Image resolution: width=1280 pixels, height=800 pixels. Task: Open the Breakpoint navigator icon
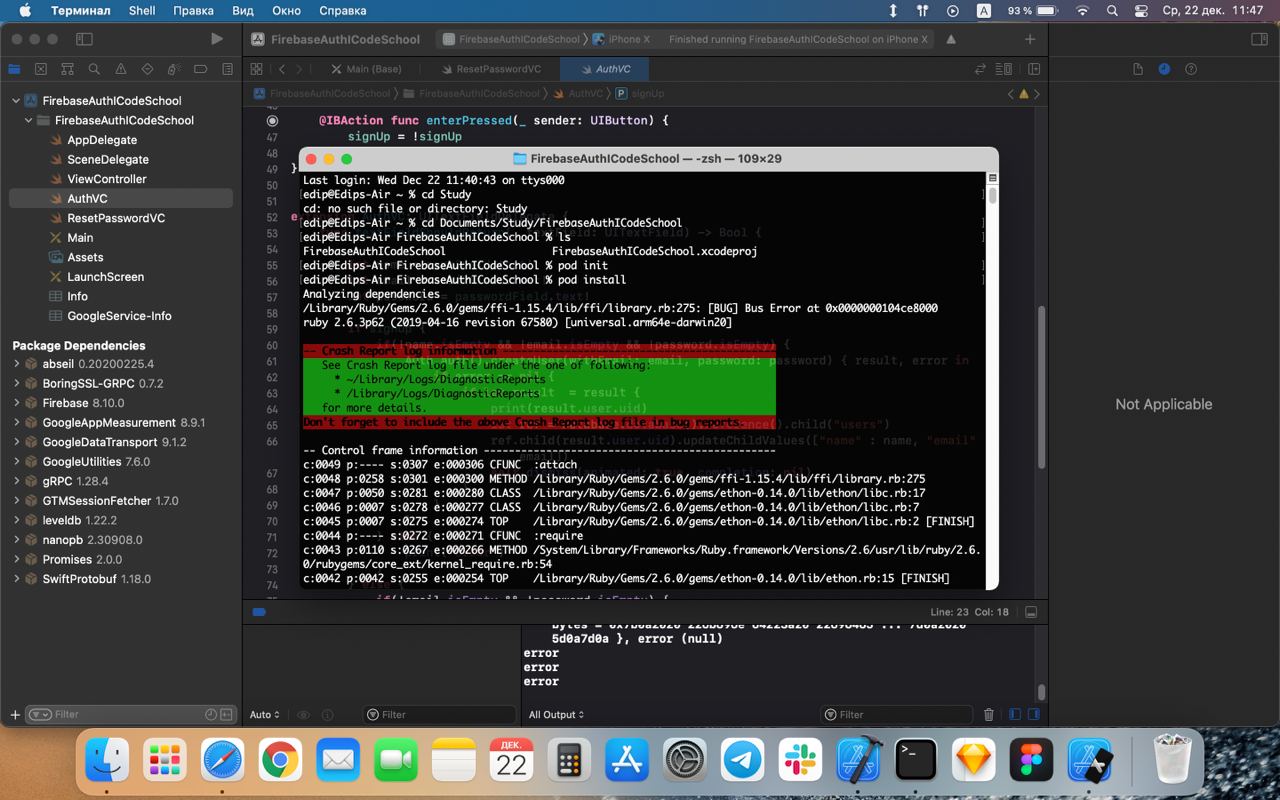[x=201, y=69]
